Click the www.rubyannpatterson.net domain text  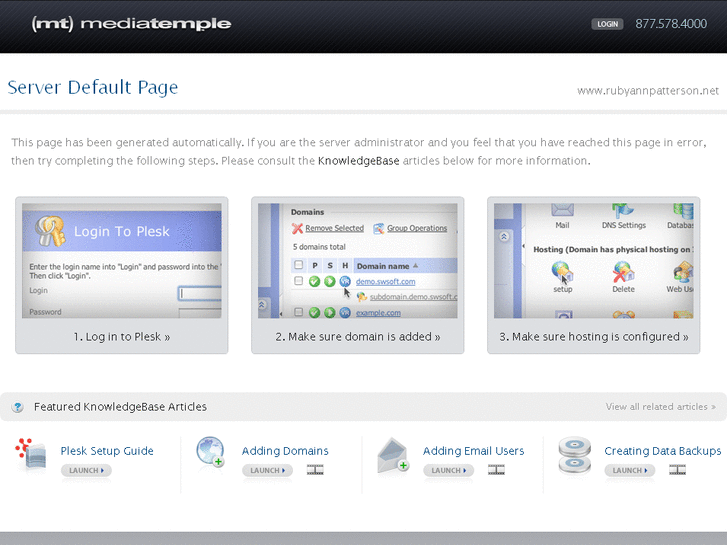point(648,91)
